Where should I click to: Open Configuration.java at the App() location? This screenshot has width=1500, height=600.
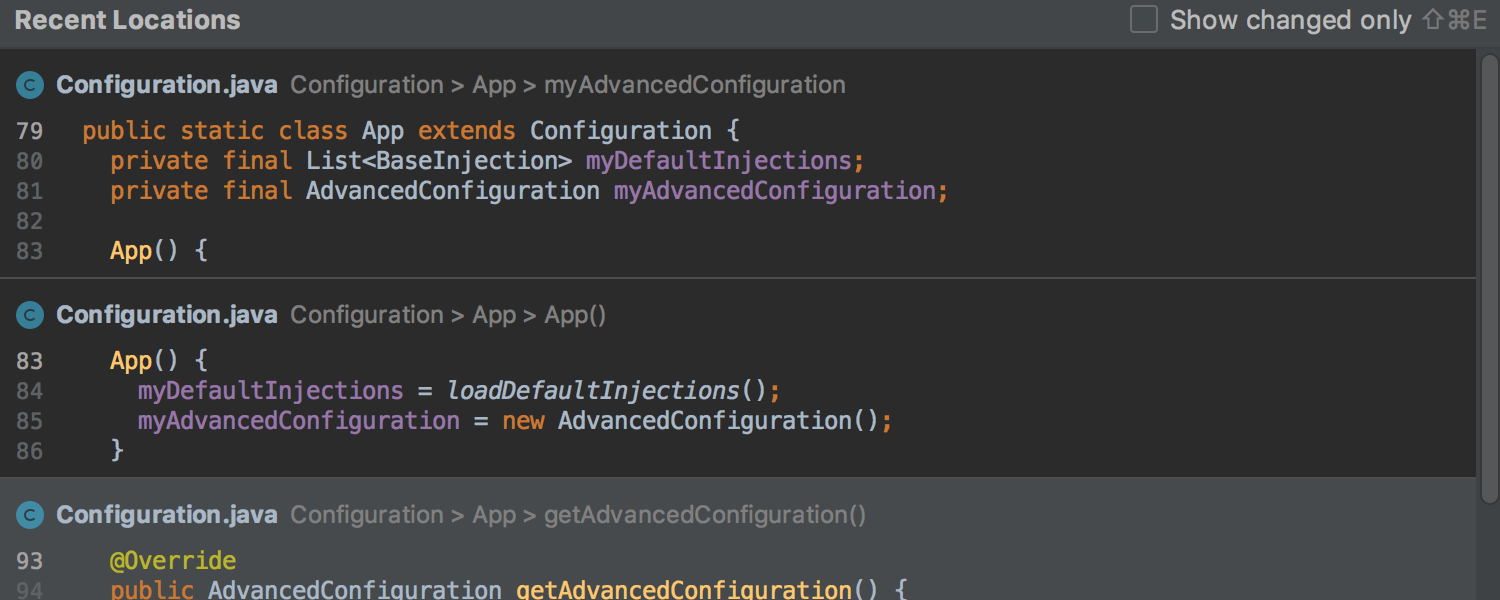click(166, 315)
